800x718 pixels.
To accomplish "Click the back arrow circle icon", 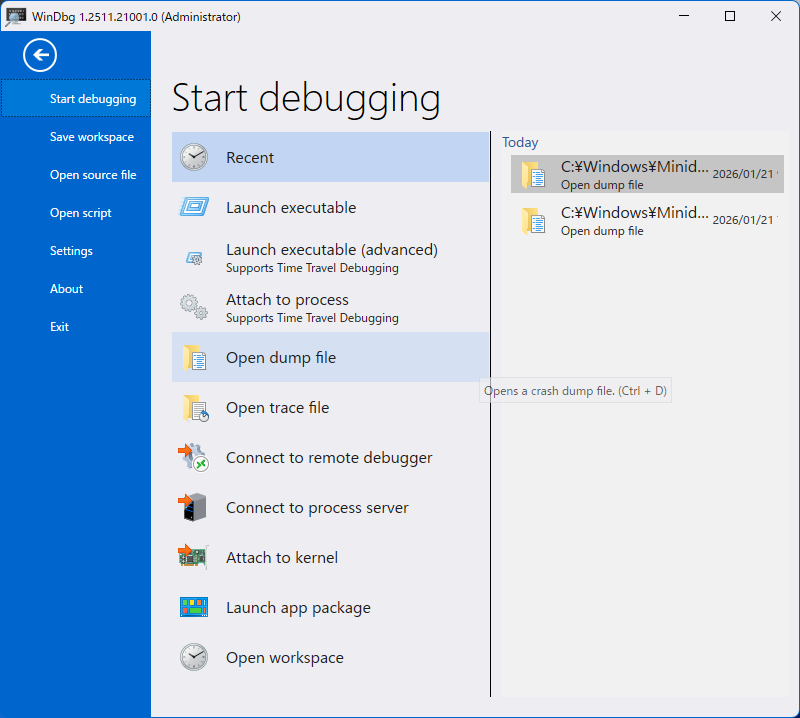I will tap(41, 55).
